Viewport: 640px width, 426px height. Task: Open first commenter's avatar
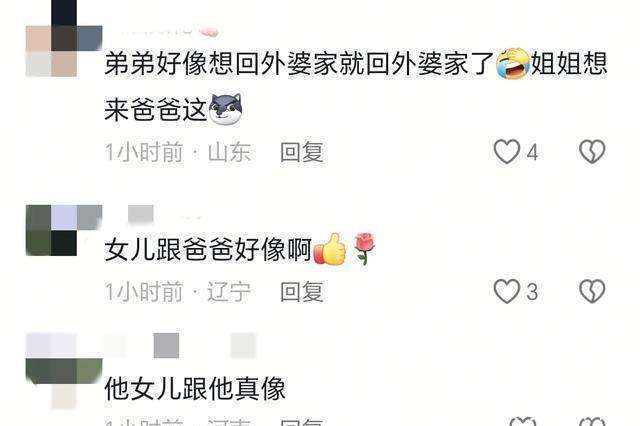pyautogui.click(x=64, y=39)
